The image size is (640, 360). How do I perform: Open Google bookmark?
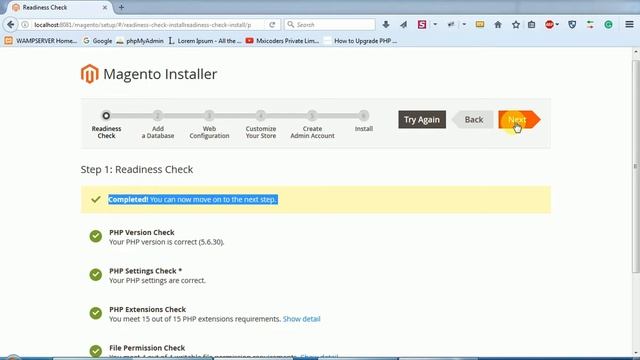pos(98,41)
